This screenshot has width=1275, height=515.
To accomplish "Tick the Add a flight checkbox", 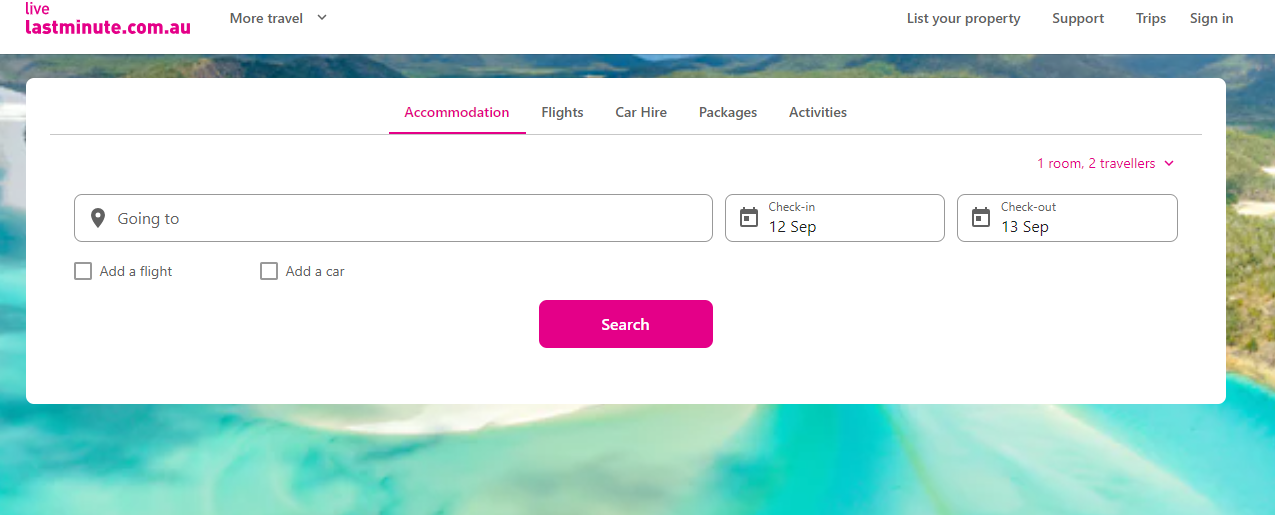I will pos(83,271).
